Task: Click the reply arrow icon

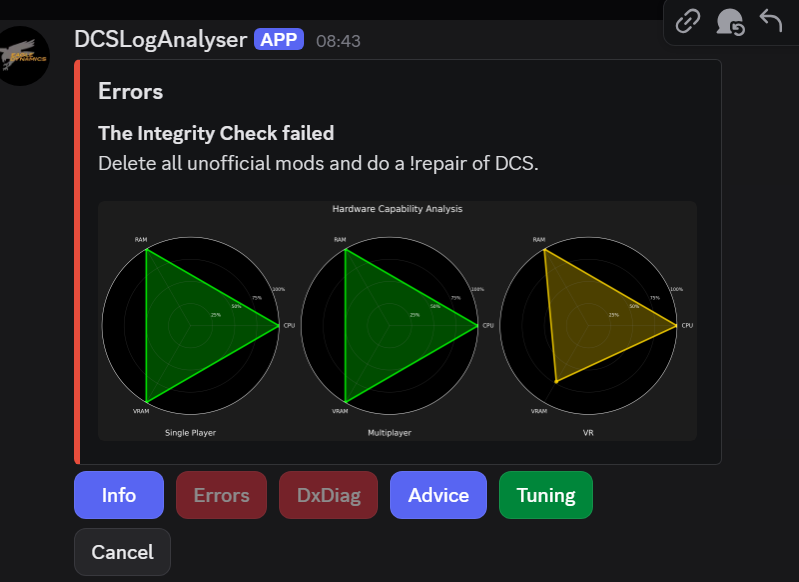Action: pos(770,21)
